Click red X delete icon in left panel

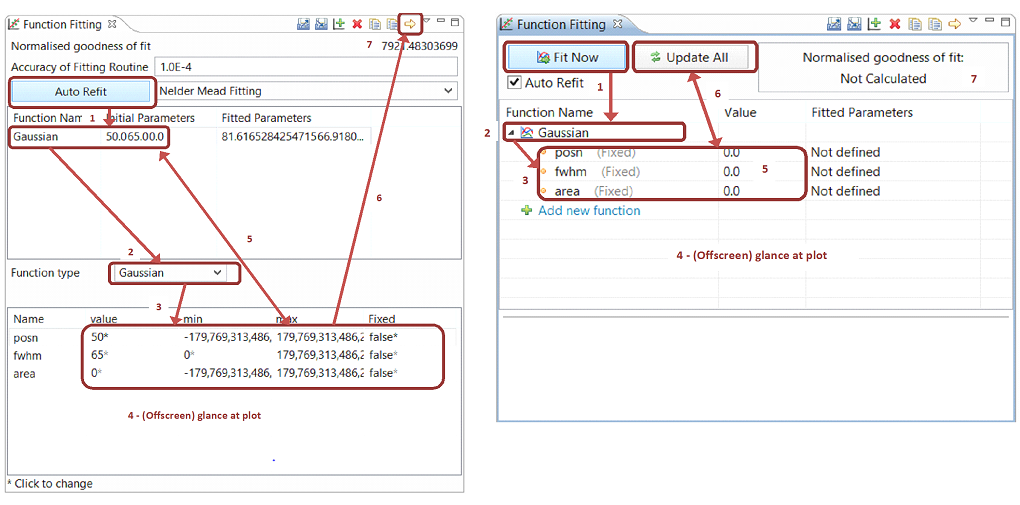point(357,23)
